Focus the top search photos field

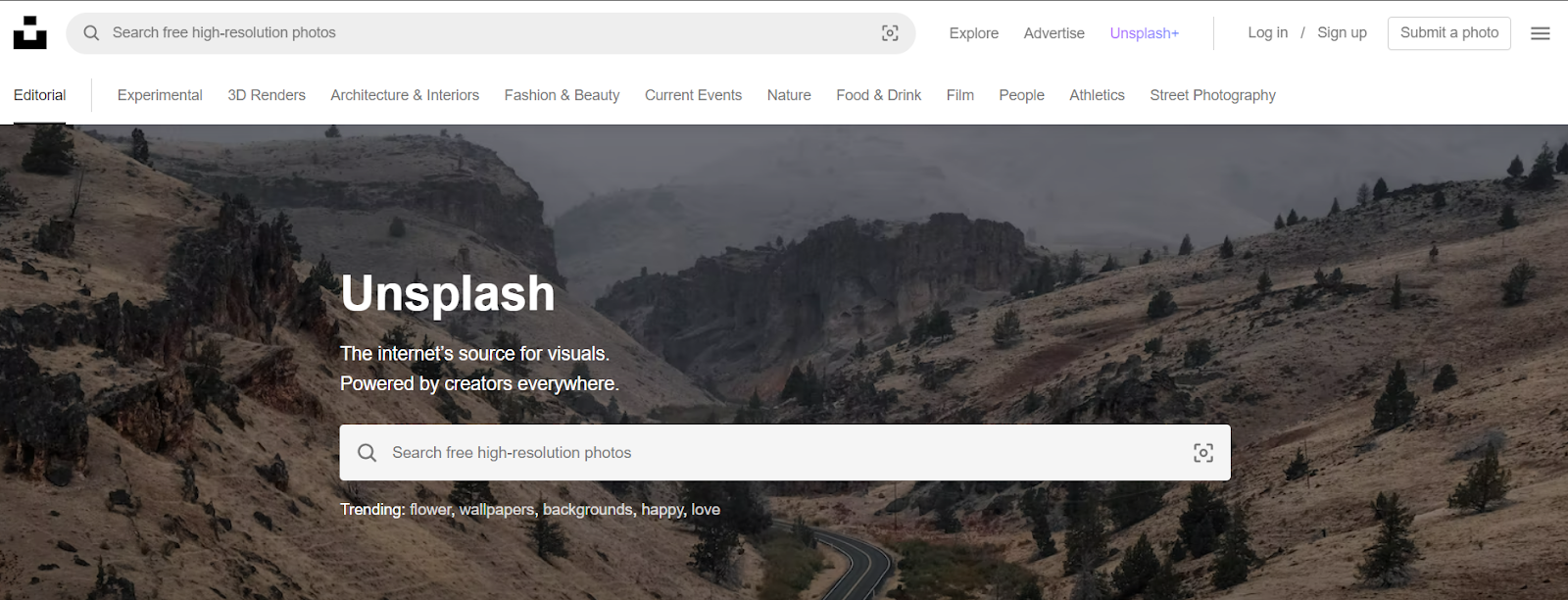point(491,33)
